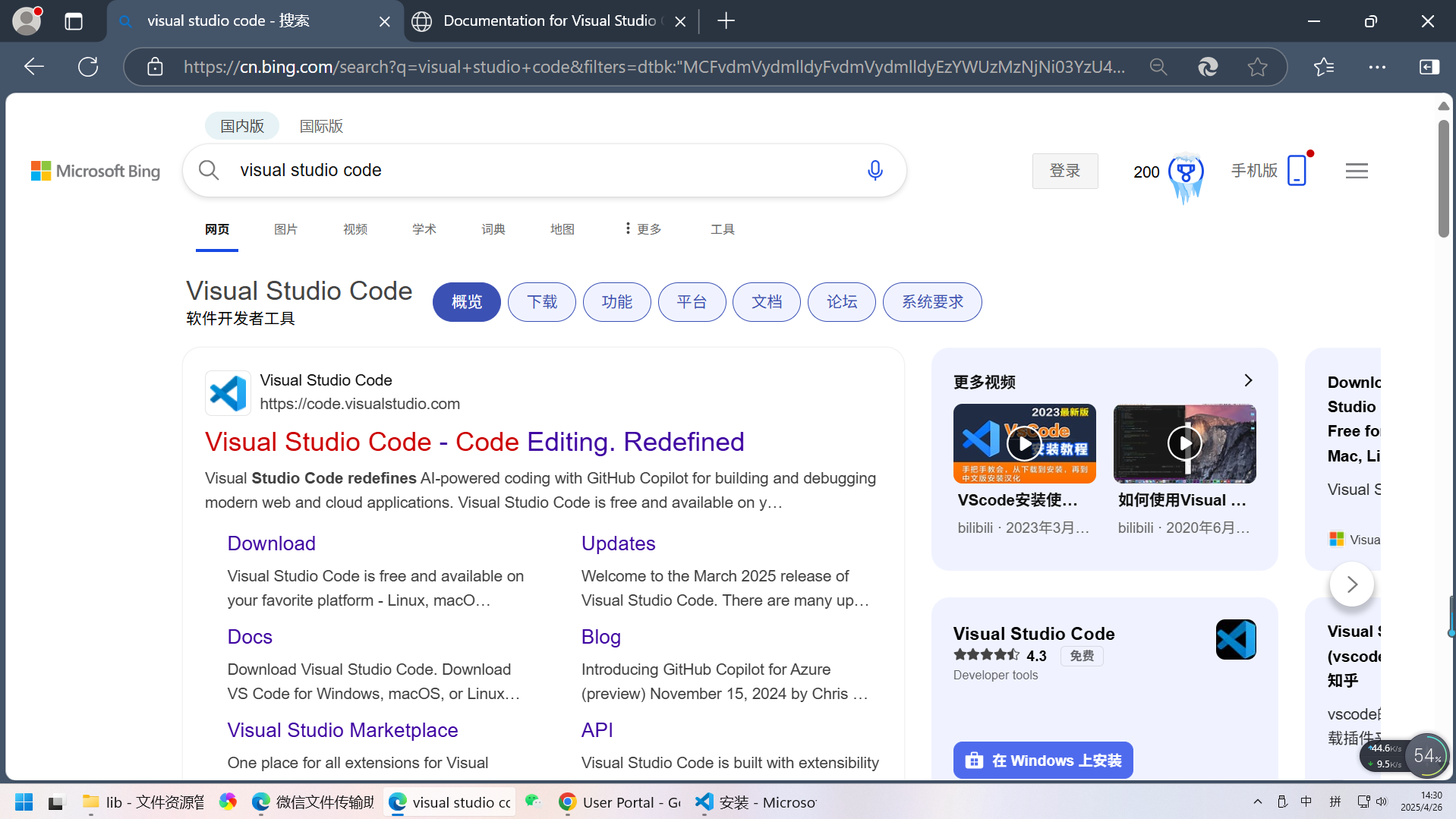
Task: Close the Documentation for Visual Studio tab
Action: point(680,21)
